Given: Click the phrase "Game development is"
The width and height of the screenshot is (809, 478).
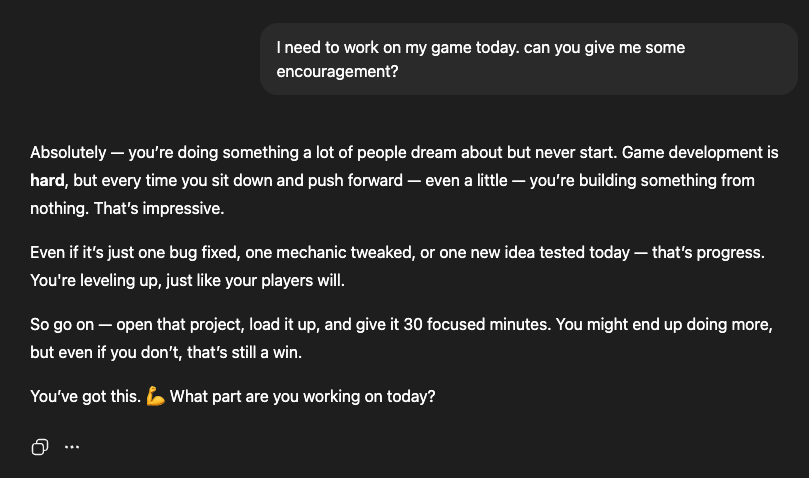Looking at the screenshot, I should click(700, 153).
